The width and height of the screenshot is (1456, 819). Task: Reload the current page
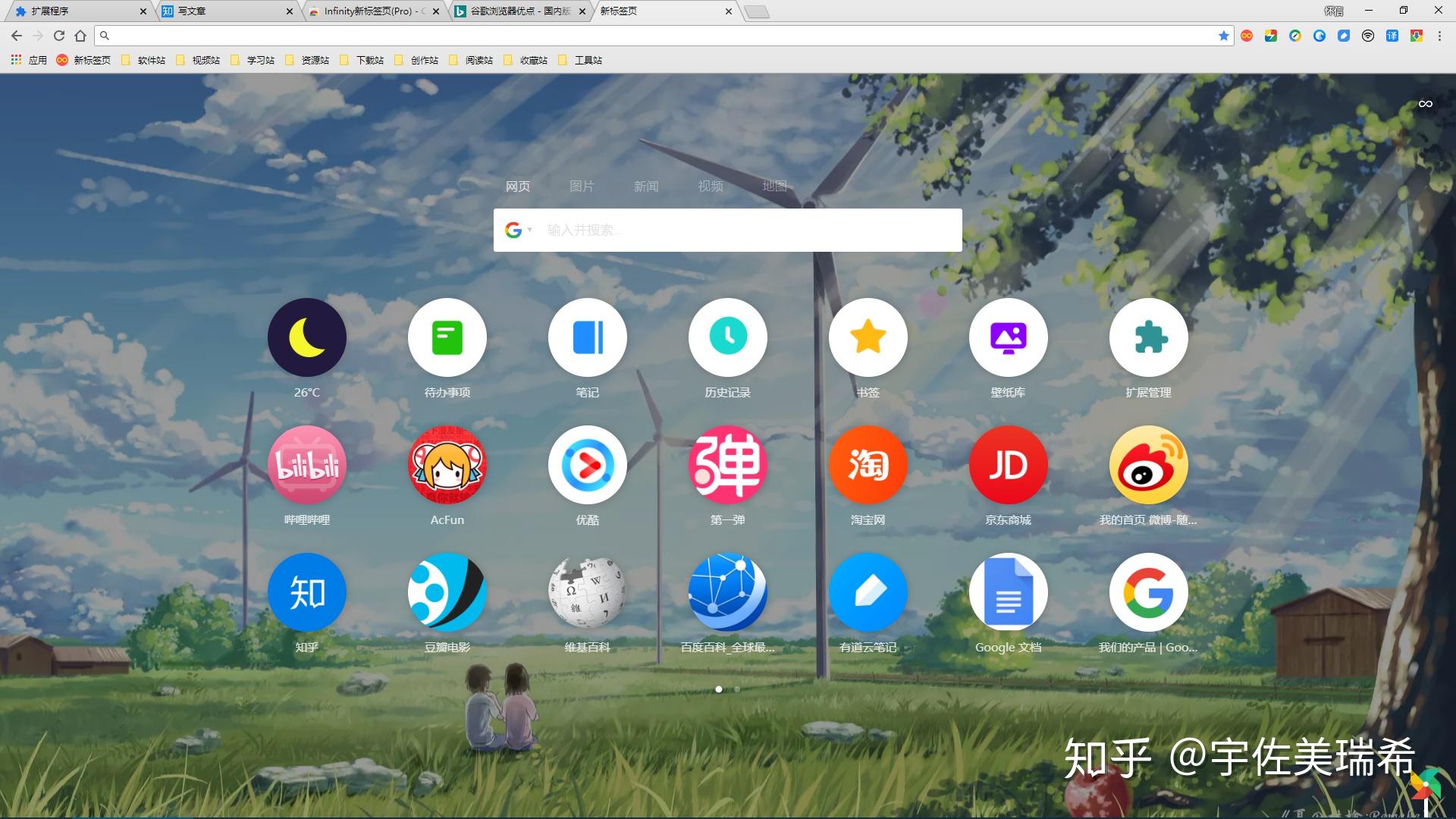tap(58, 36)
